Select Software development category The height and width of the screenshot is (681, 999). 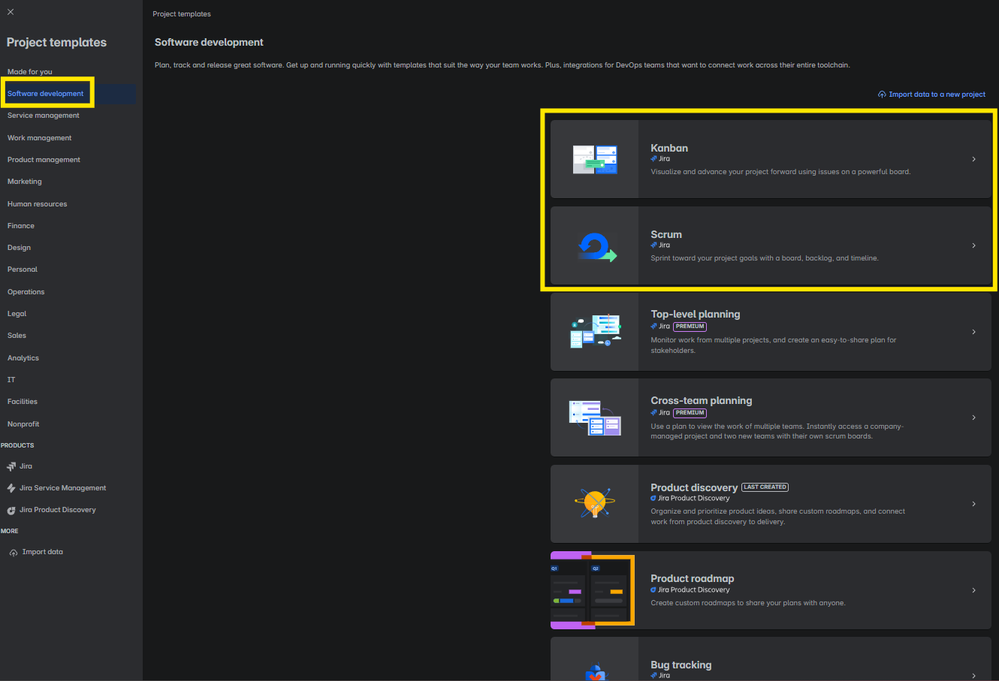click(x=45, y=94)
